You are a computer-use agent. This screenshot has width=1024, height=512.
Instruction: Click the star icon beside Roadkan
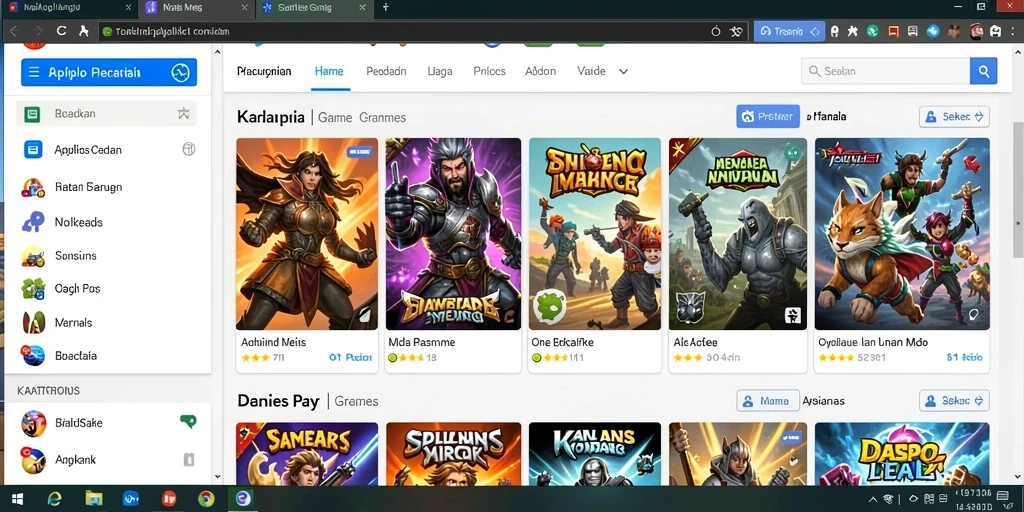pyautogui.click(x=184, y=114)
